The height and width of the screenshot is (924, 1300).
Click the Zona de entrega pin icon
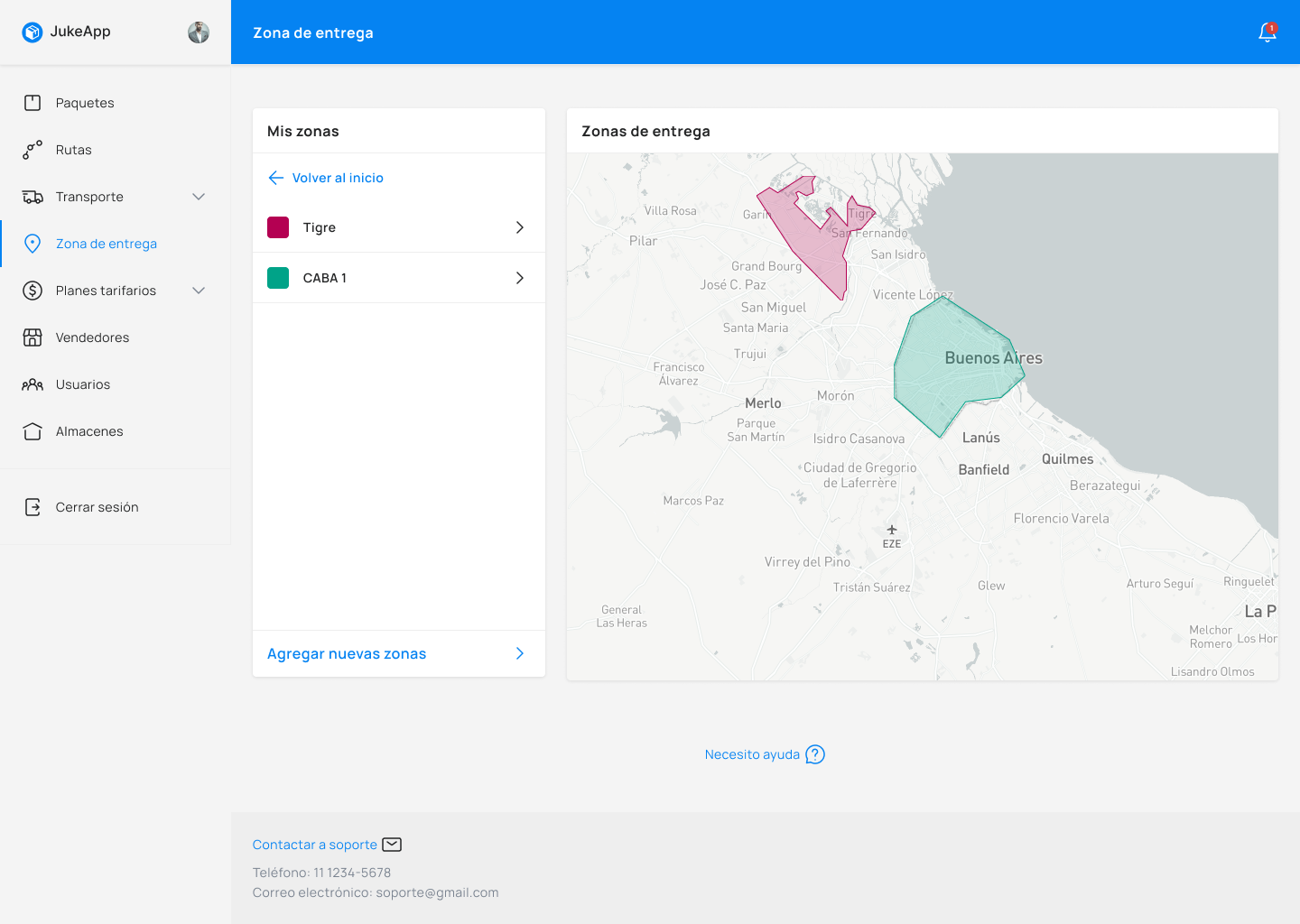click(32, 244)
